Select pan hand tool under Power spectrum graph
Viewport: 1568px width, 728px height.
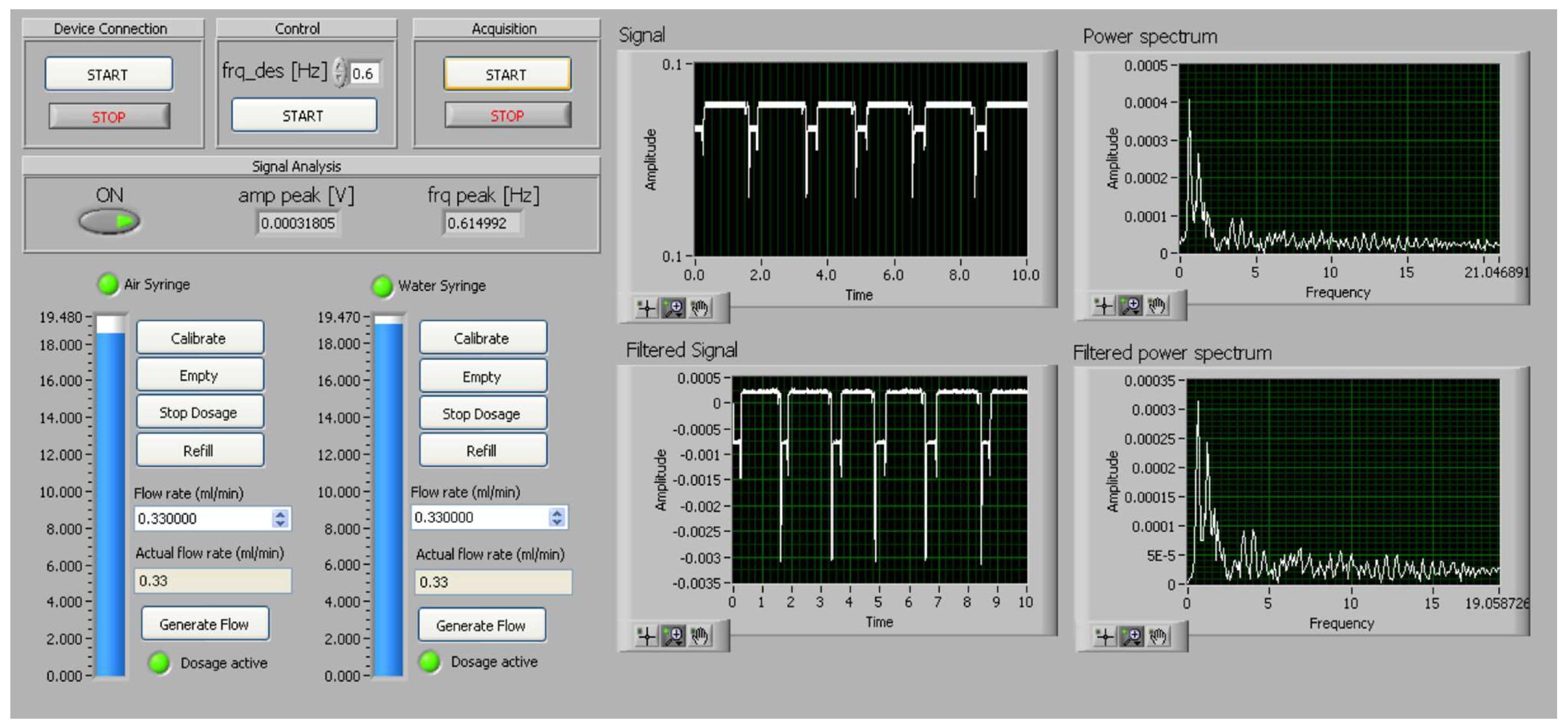click(x=1158, y=306)
